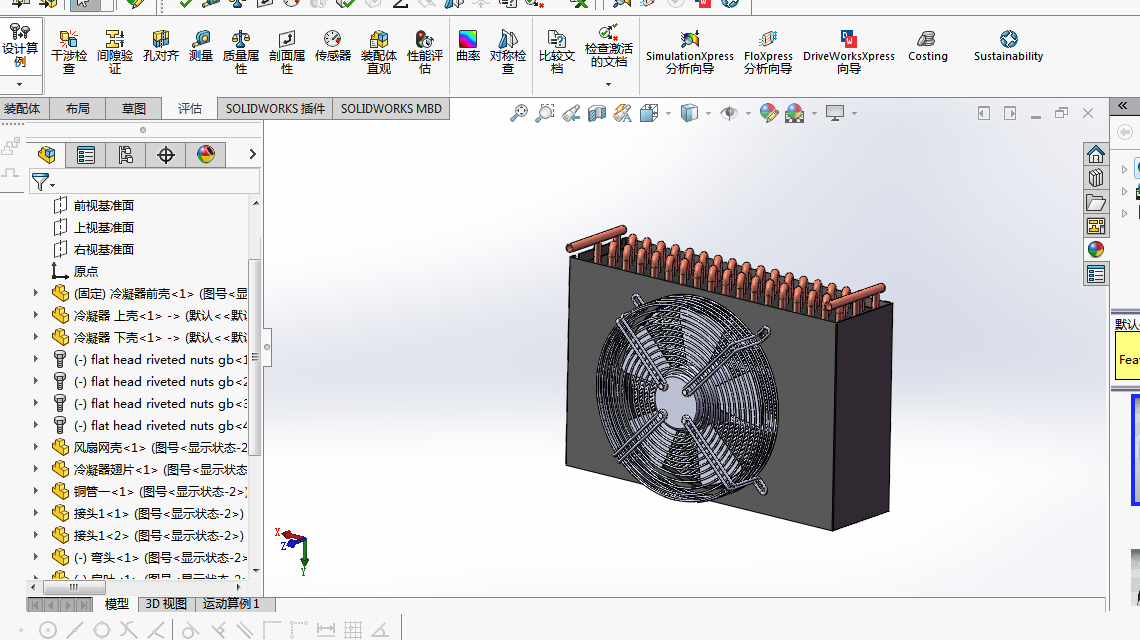This screenshot has width=1140, height=640.
Task: Launch the 间隙验证 clearance verification tool
Action: [x=115, y=52]
